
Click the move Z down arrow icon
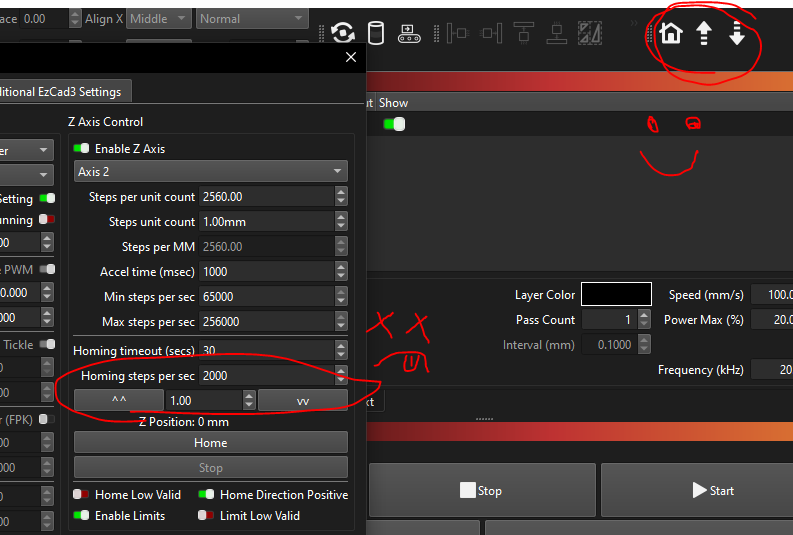point(737,34)
